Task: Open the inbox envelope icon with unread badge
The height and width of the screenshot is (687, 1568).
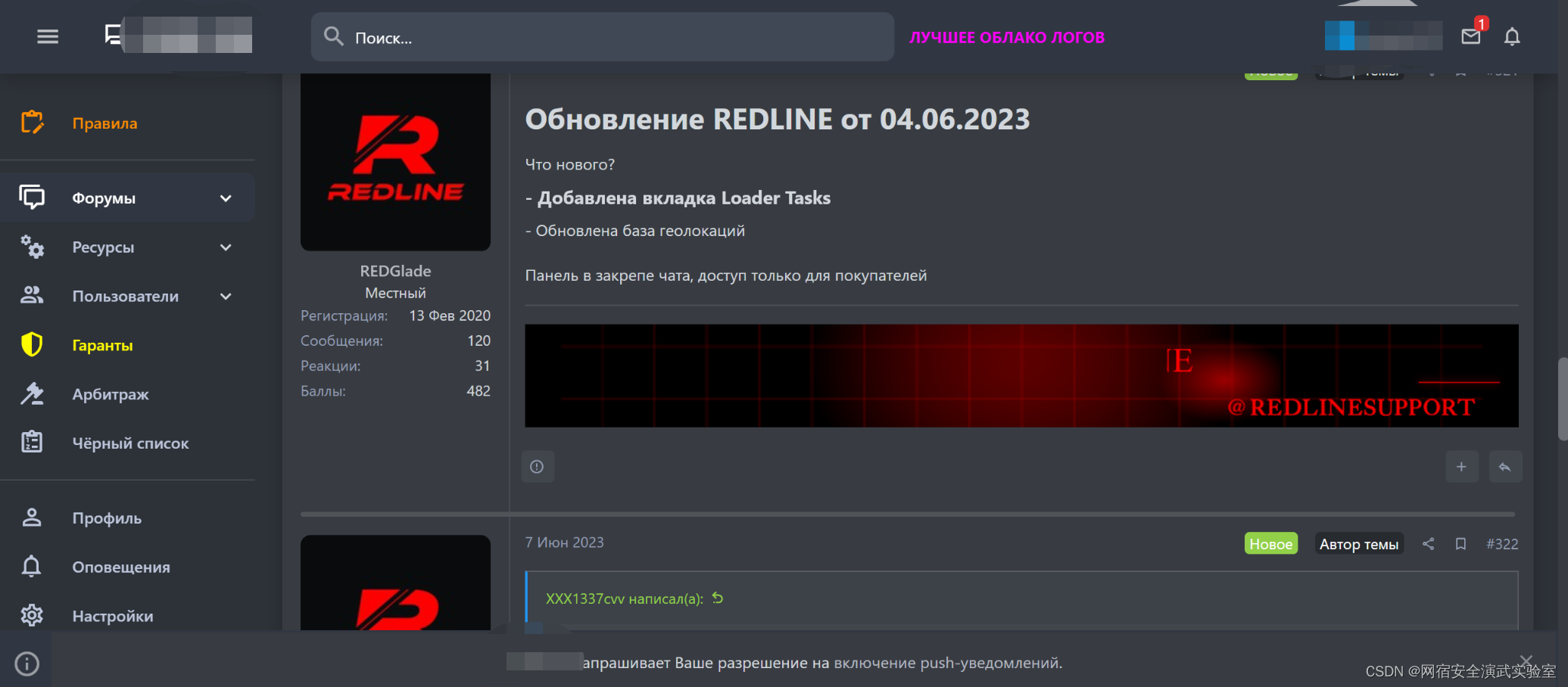Action: pyautogui.click(x=1471, y=36)
